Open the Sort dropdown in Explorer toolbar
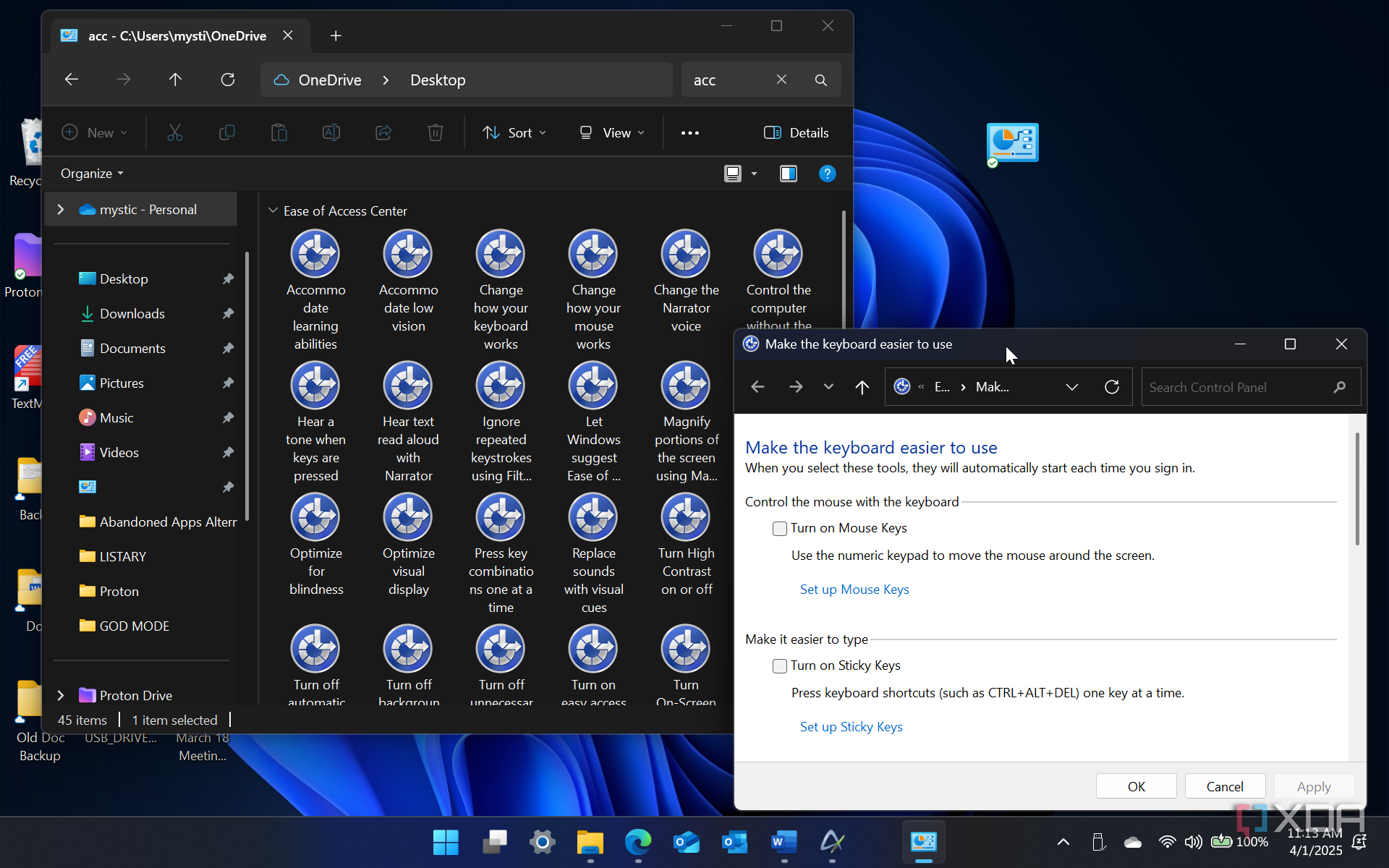The height and width of the screenshot is (868, 1389). tap(514, 132)
